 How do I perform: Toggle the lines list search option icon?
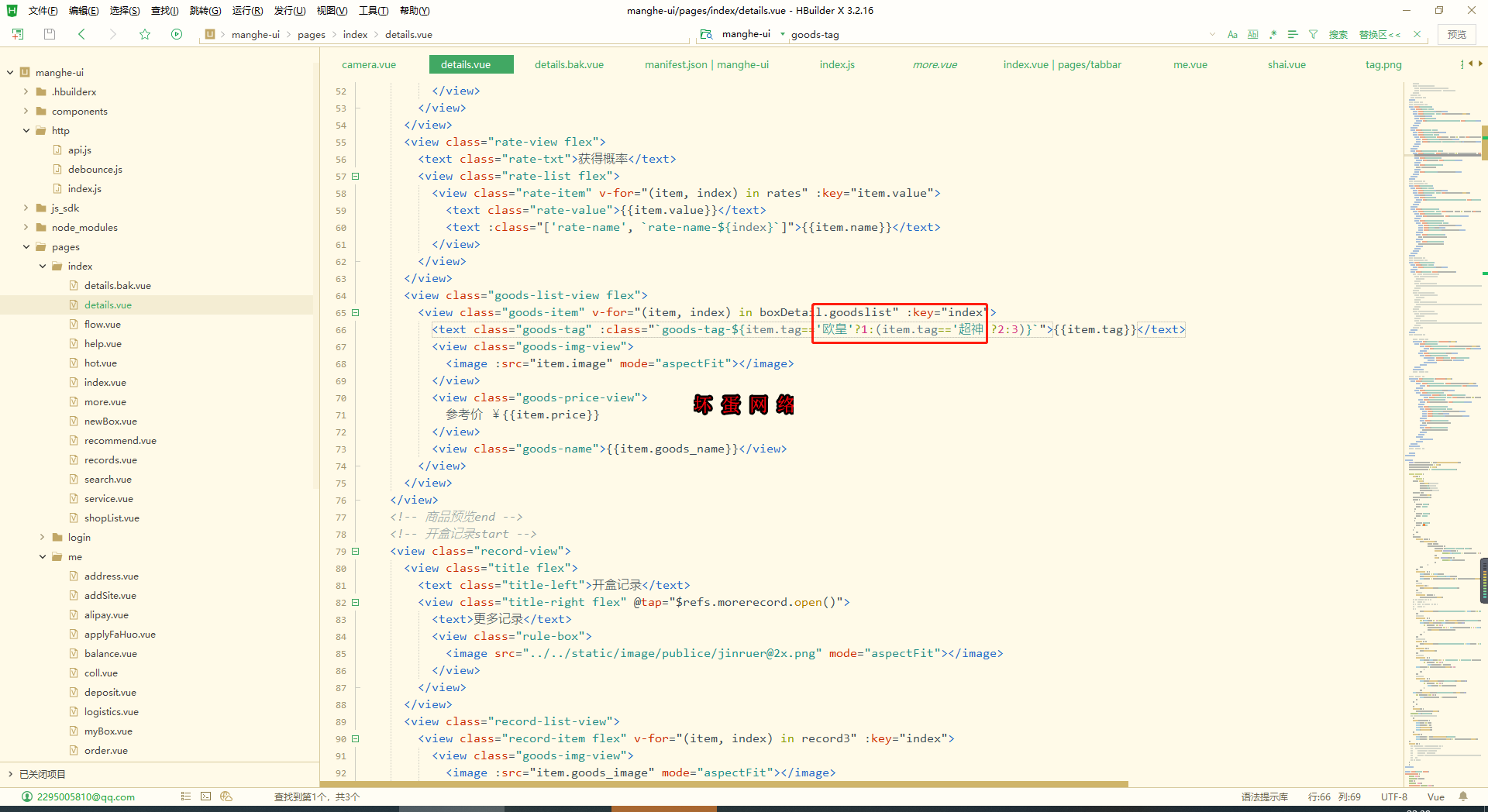point(1293,34)
